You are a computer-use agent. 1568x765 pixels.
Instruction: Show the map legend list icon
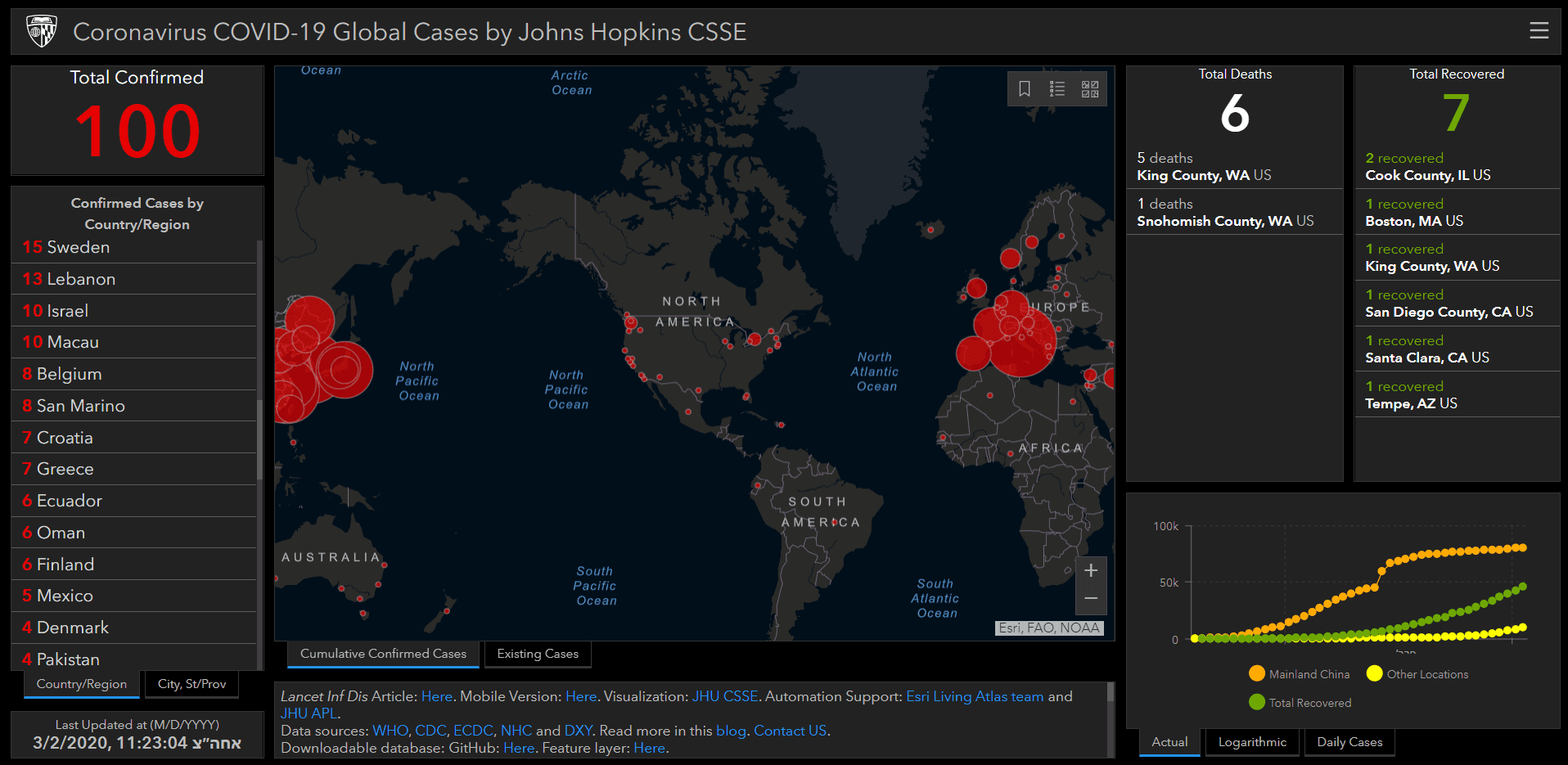click(1057, 89)
